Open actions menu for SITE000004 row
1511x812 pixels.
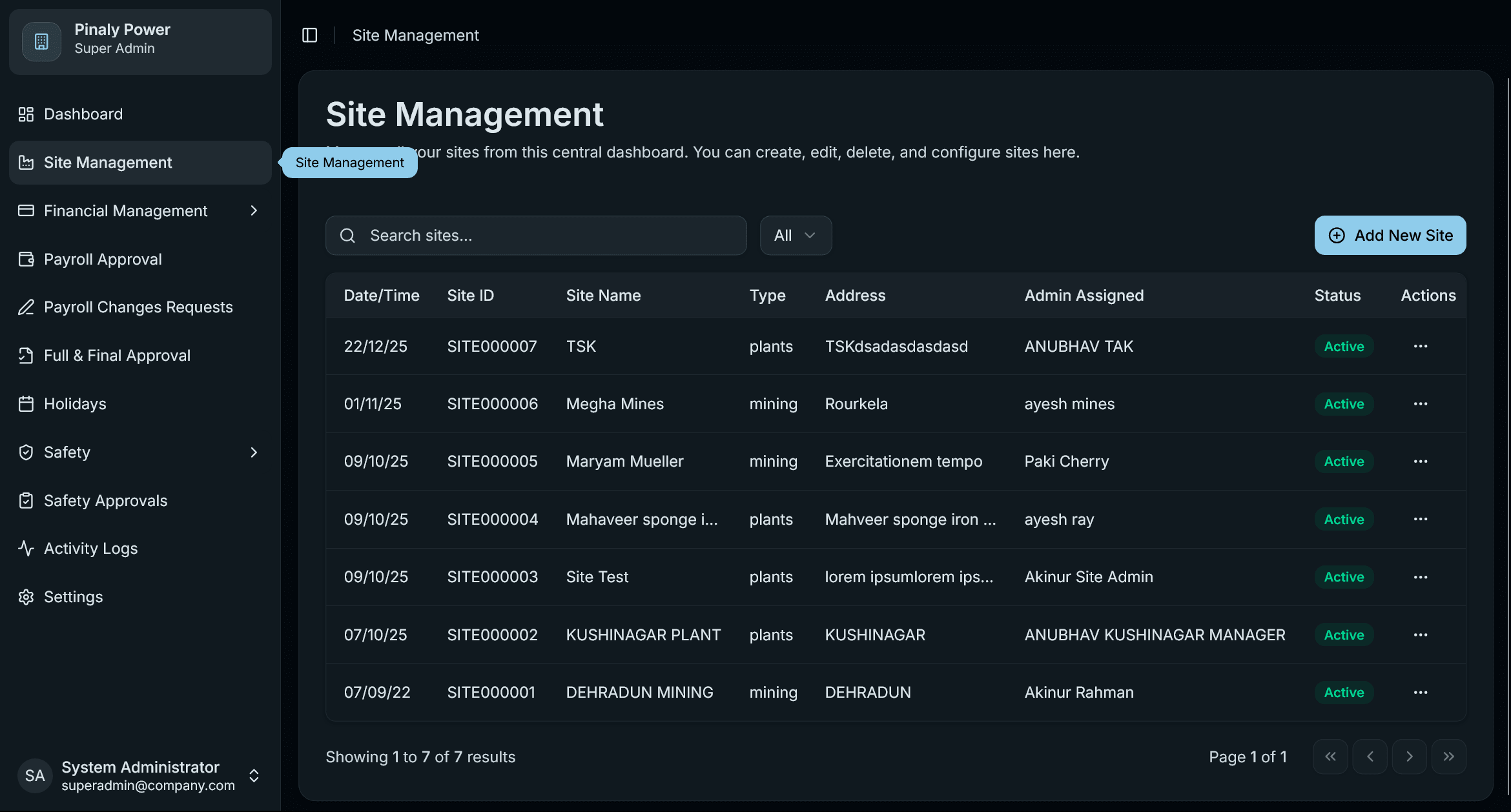1421,520
